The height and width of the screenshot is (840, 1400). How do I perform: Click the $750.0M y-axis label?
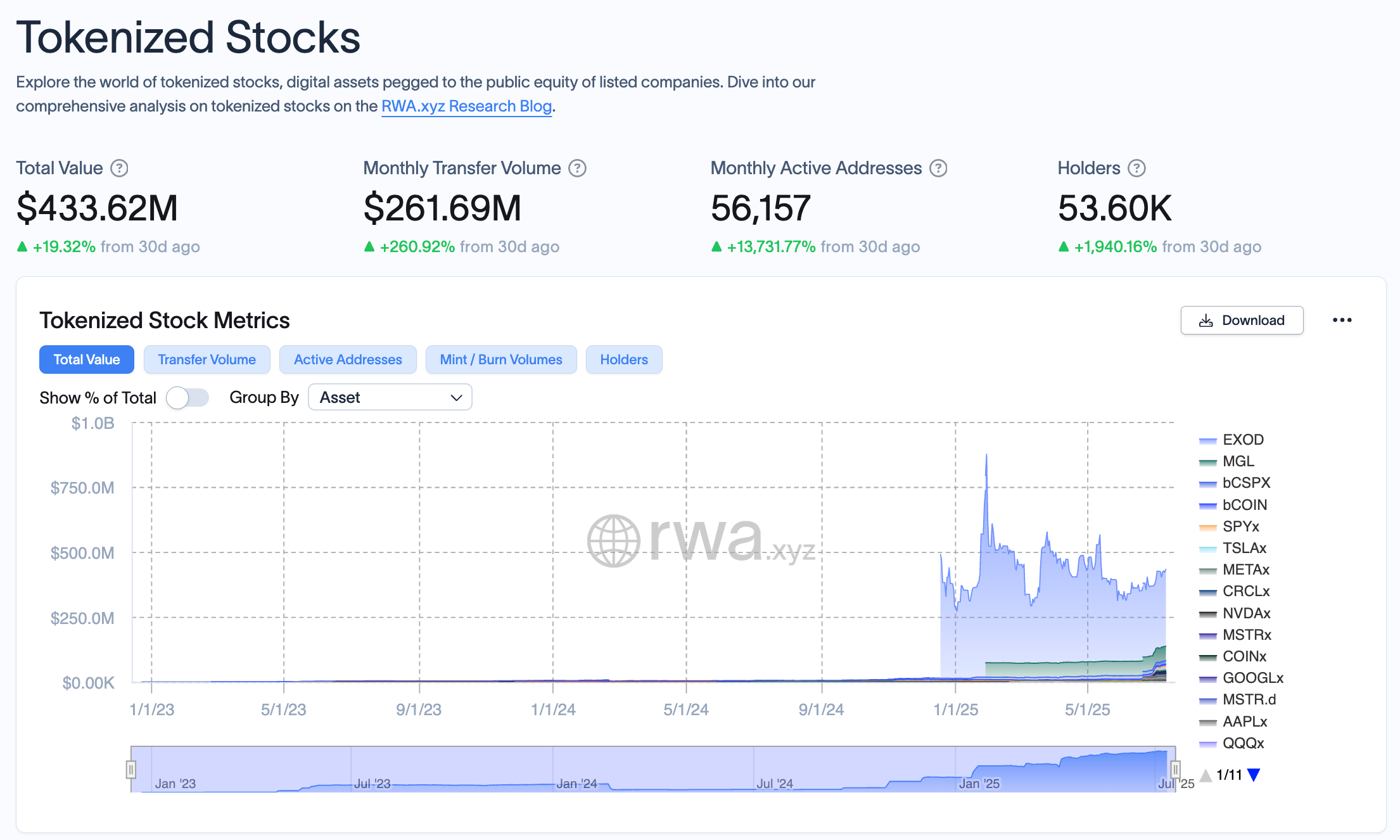tap(82, 488)
